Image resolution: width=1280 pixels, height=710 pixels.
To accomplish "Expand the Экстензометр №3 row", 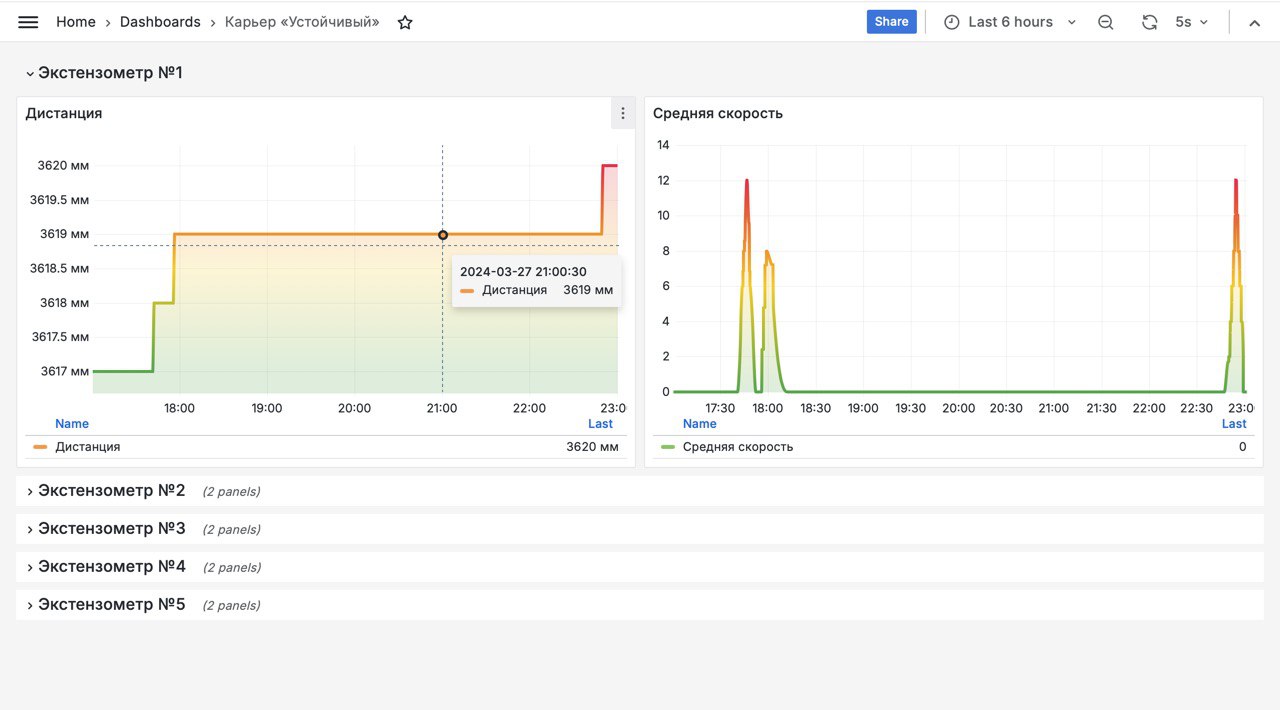I will pyautogui.click(x=106, y=529).
